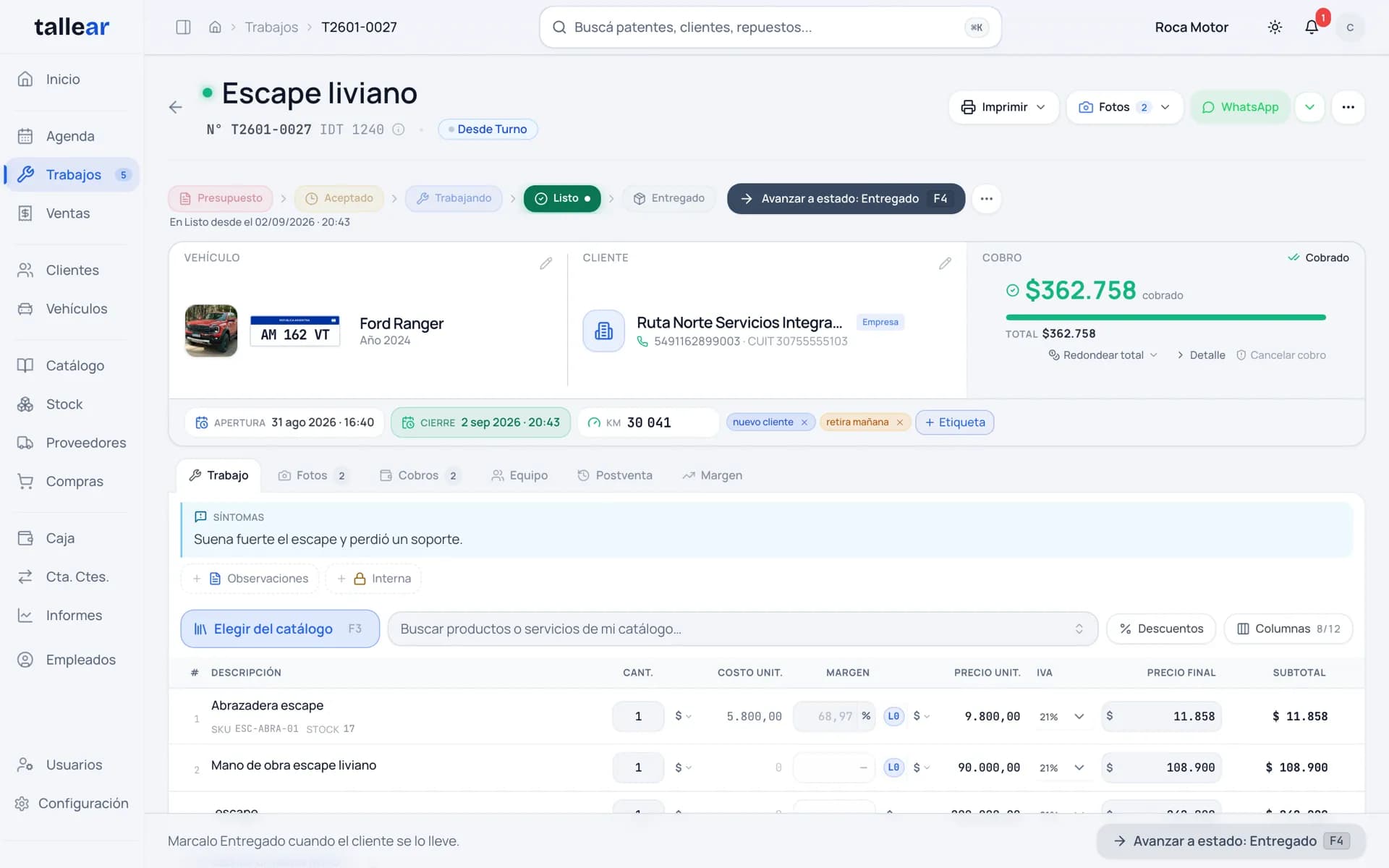
Task: Add Interna note
Action: [373, 579]
